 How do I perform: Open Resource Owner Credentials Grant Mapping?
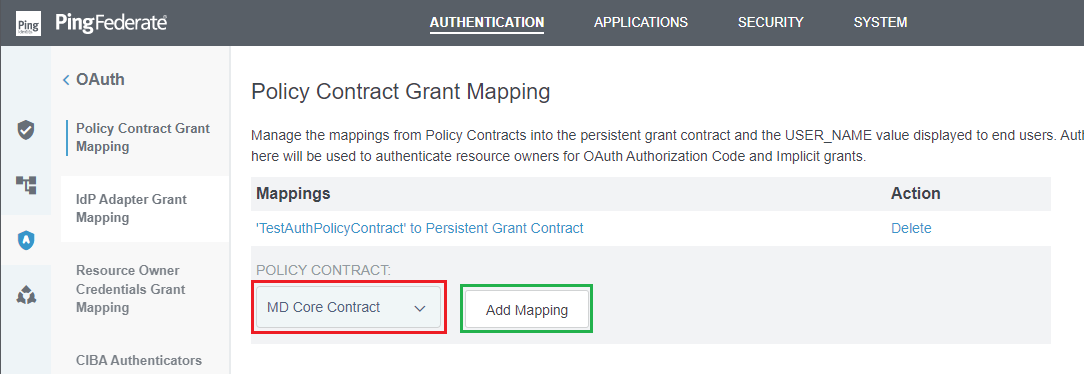tap(131, 289)
